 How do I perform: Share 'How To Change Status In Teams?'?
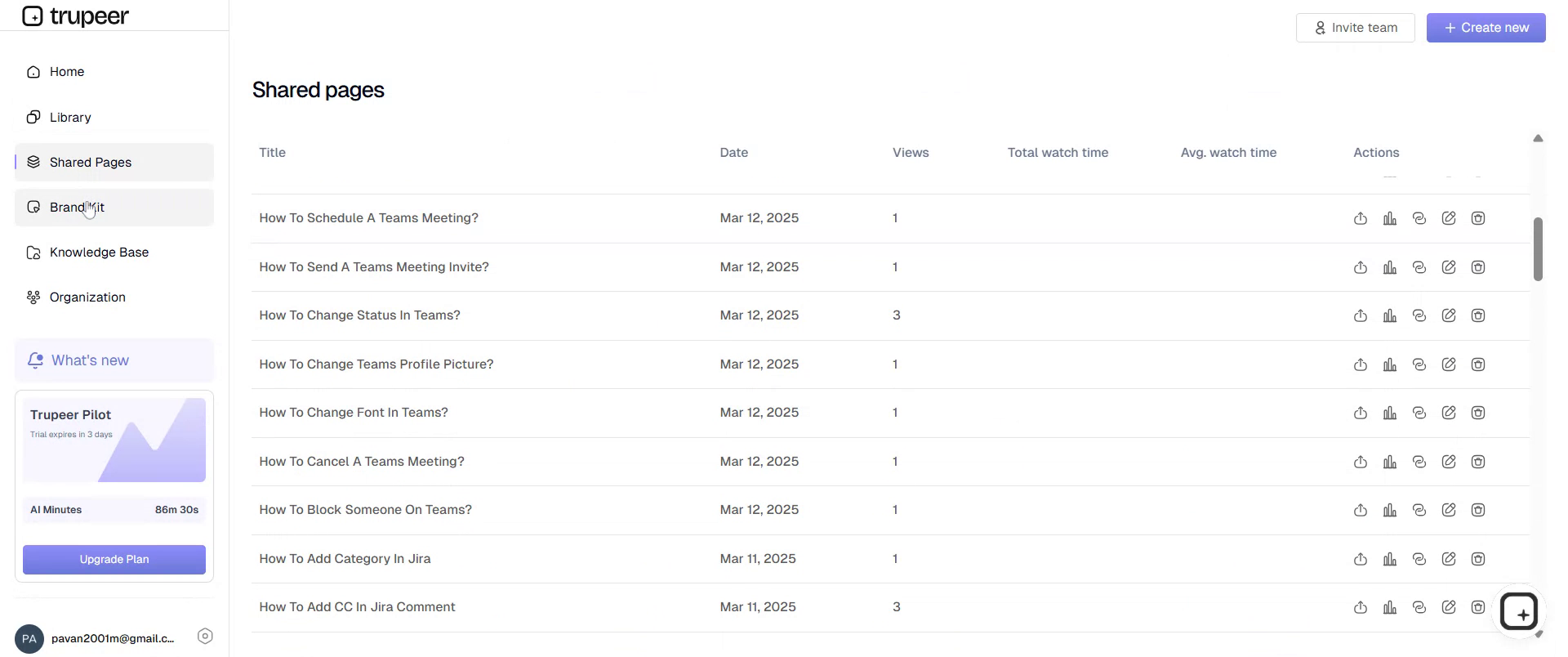coord(1361,315)
